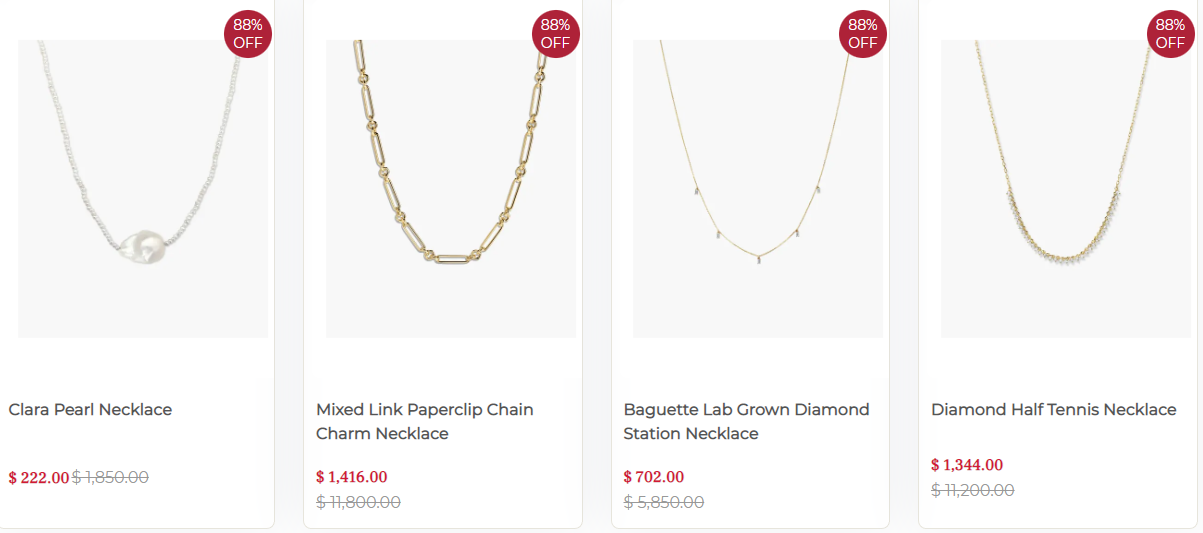
Task: Open Clara Pearl Necklace product image
Action: 142,190
